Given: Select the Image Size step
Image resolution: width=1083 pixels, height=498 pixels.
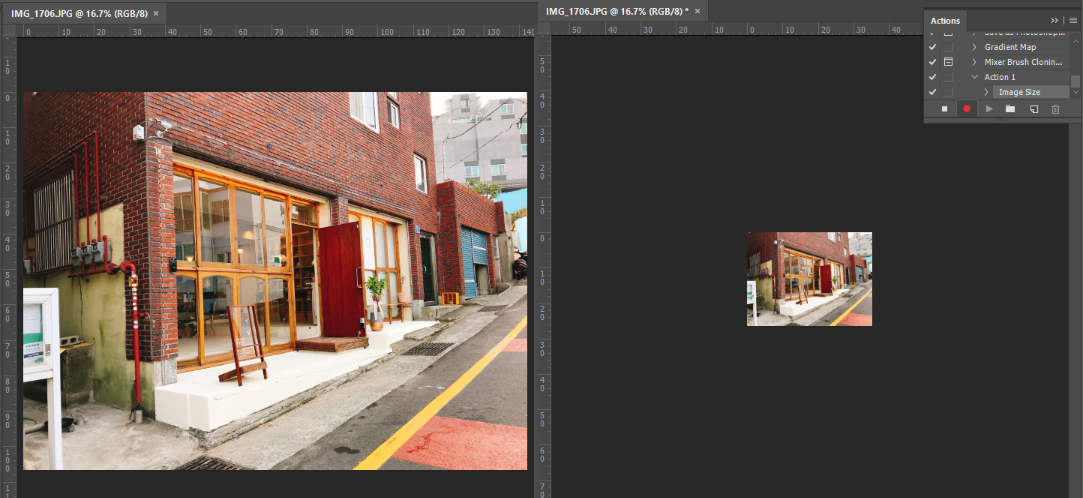Looking at the screenshot, I should point(1031,92).
